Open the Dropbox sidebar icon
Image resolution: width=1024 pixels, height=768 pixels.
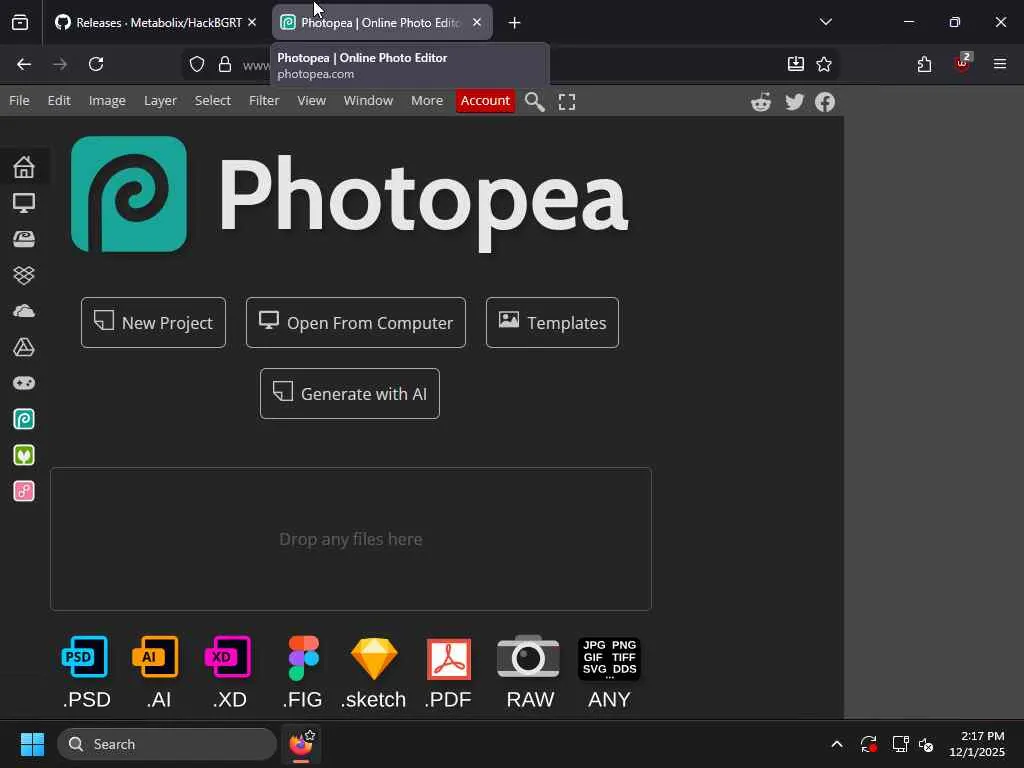coord(24,275)
